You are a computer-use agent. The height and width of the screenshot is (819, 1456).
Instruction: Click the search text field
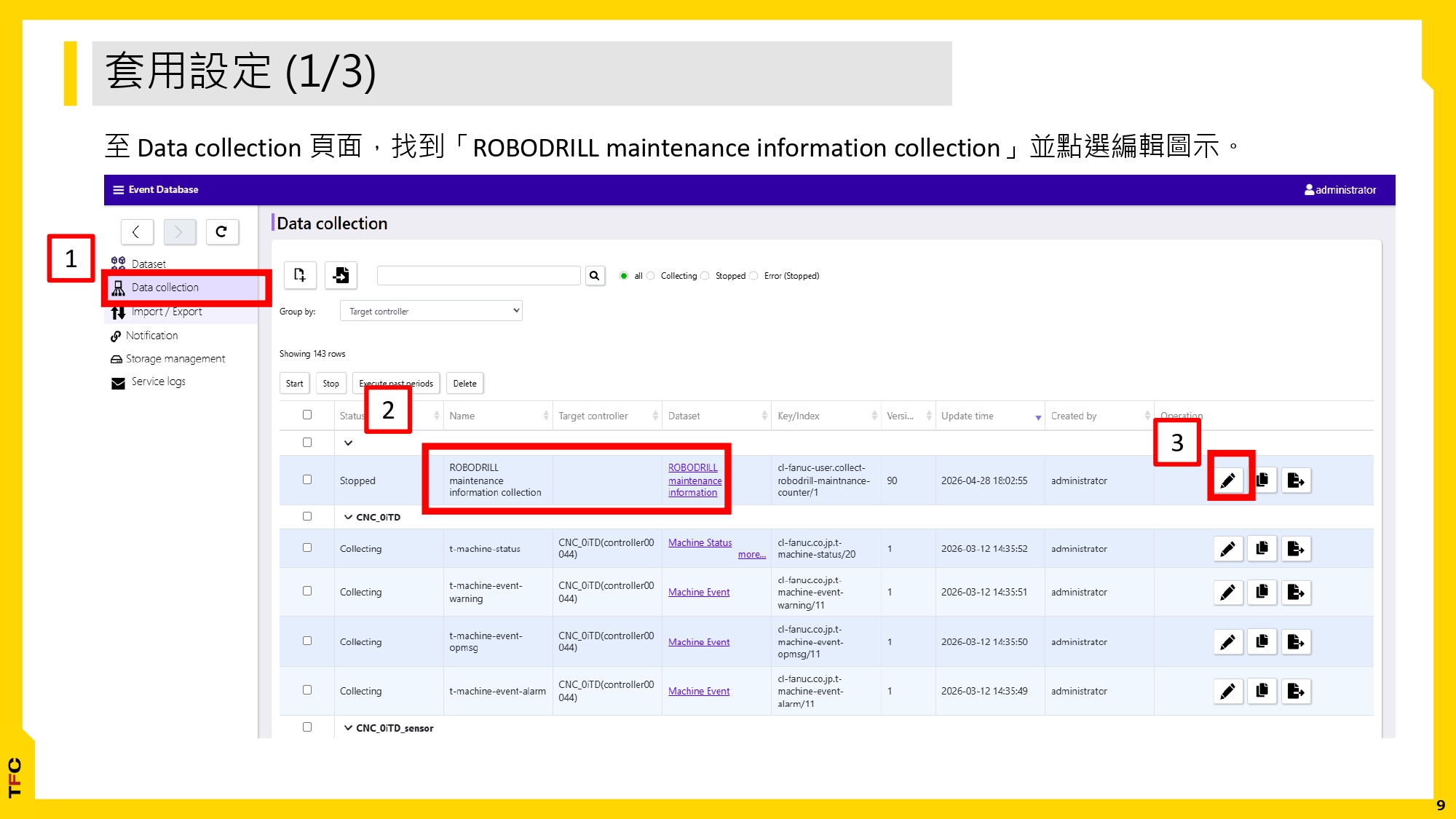[x=479, y=275]
